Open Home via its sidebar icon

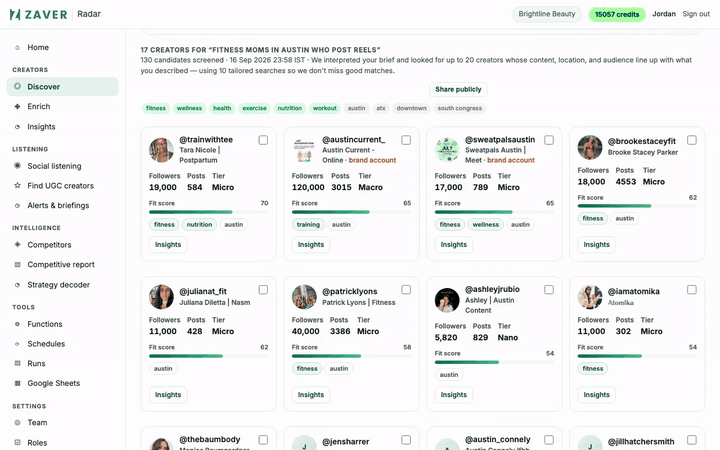click(17, 47)
